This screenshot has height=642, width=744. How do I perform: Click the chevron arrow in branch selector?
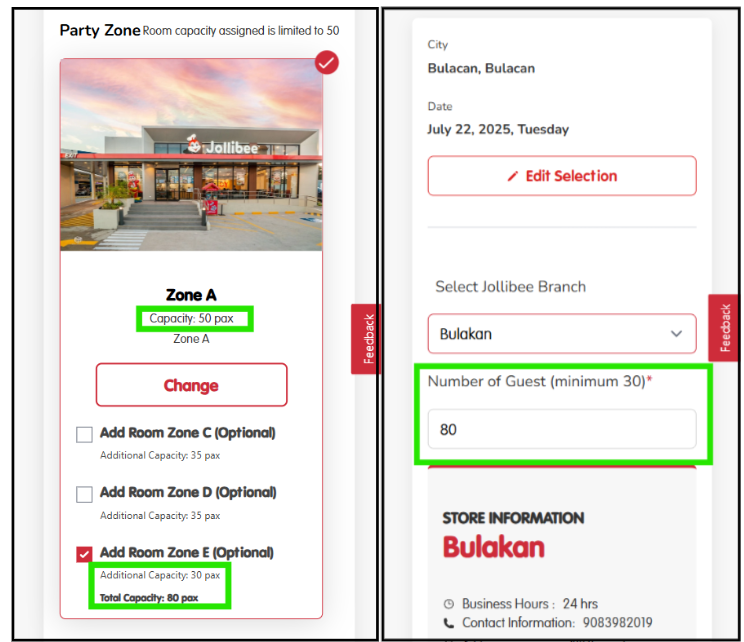click(677, 334)
